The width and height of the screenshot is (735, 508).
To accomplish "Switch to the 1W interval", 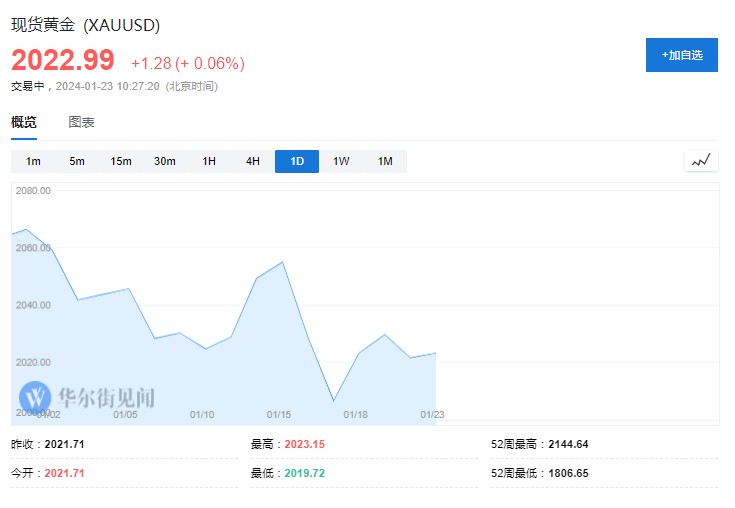I will [341, 161].
